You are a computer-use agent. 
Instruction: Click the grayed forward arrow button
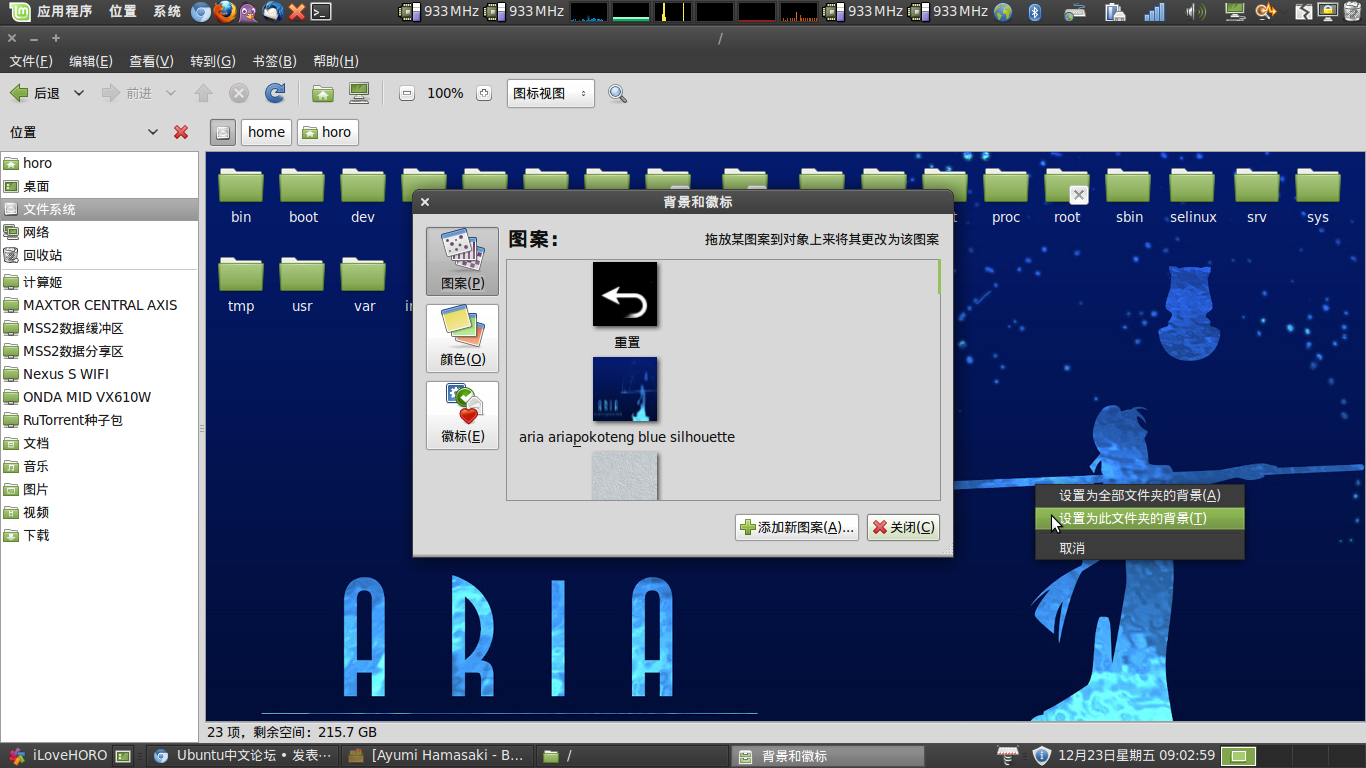(x=126, y=93)
